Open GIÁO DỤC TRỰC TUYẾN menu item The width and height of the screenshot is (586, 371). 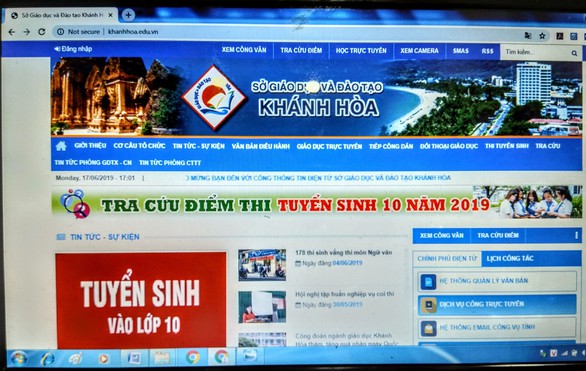coord(329,146)
